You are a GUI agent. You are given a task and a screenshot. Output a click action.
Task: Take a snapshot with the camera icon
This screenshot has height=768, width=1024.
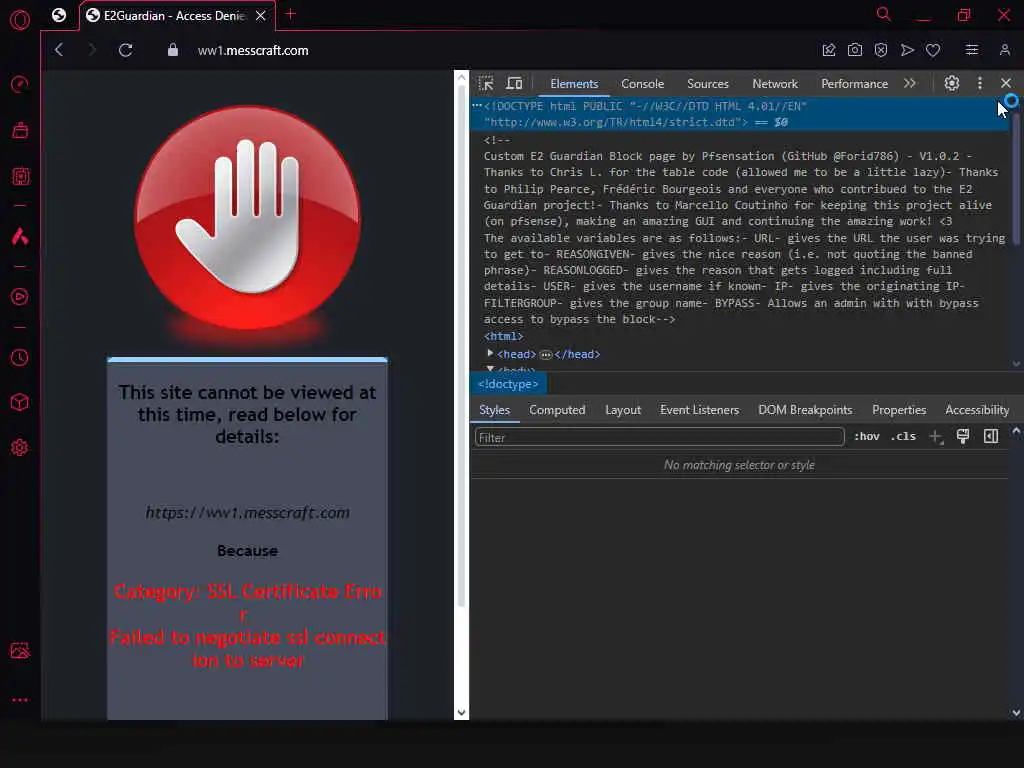pyautogui.click(x=855, y=50)
